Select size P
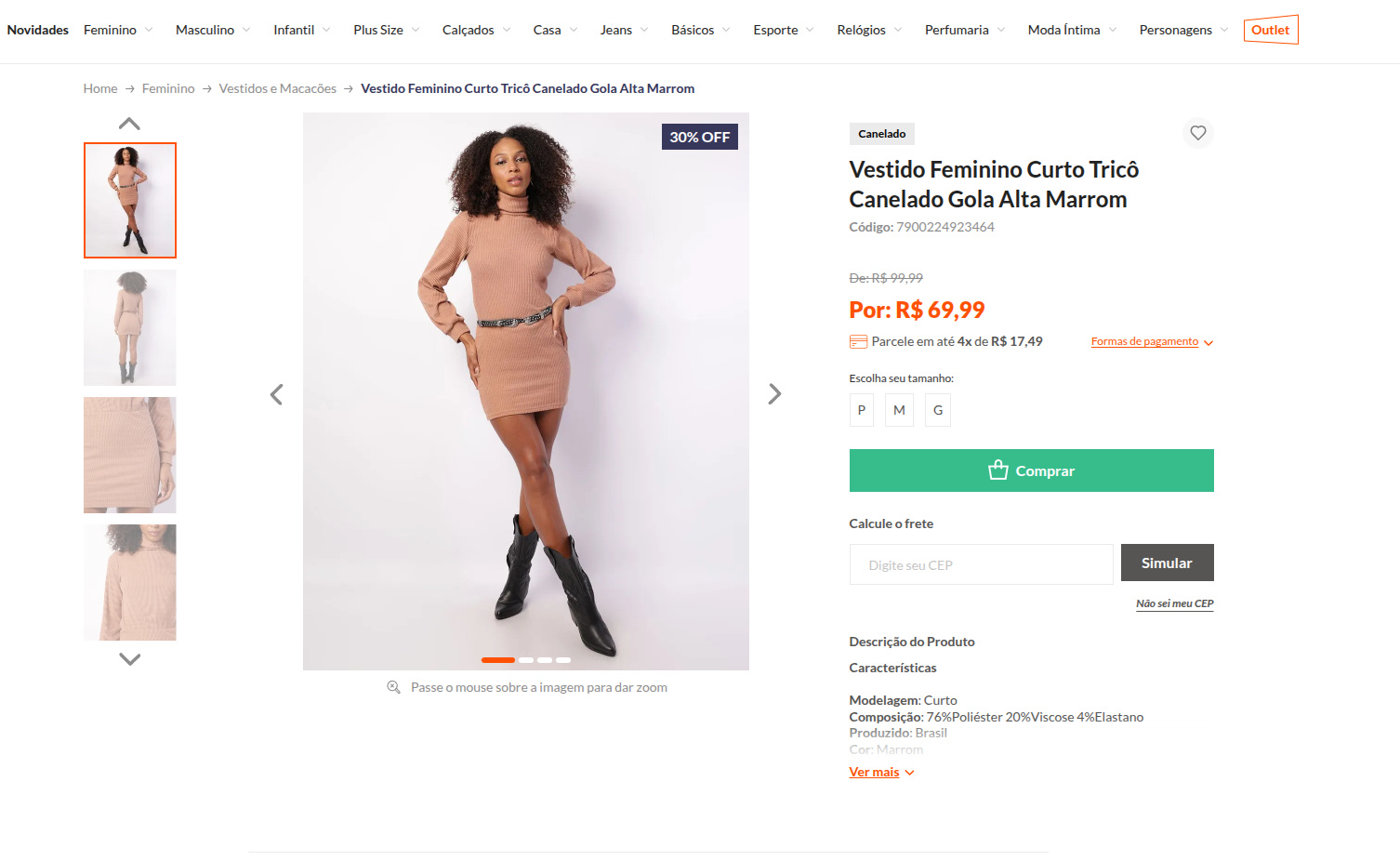The width and height of the screenshot is (1400, 861). click(x=861, y=410)
